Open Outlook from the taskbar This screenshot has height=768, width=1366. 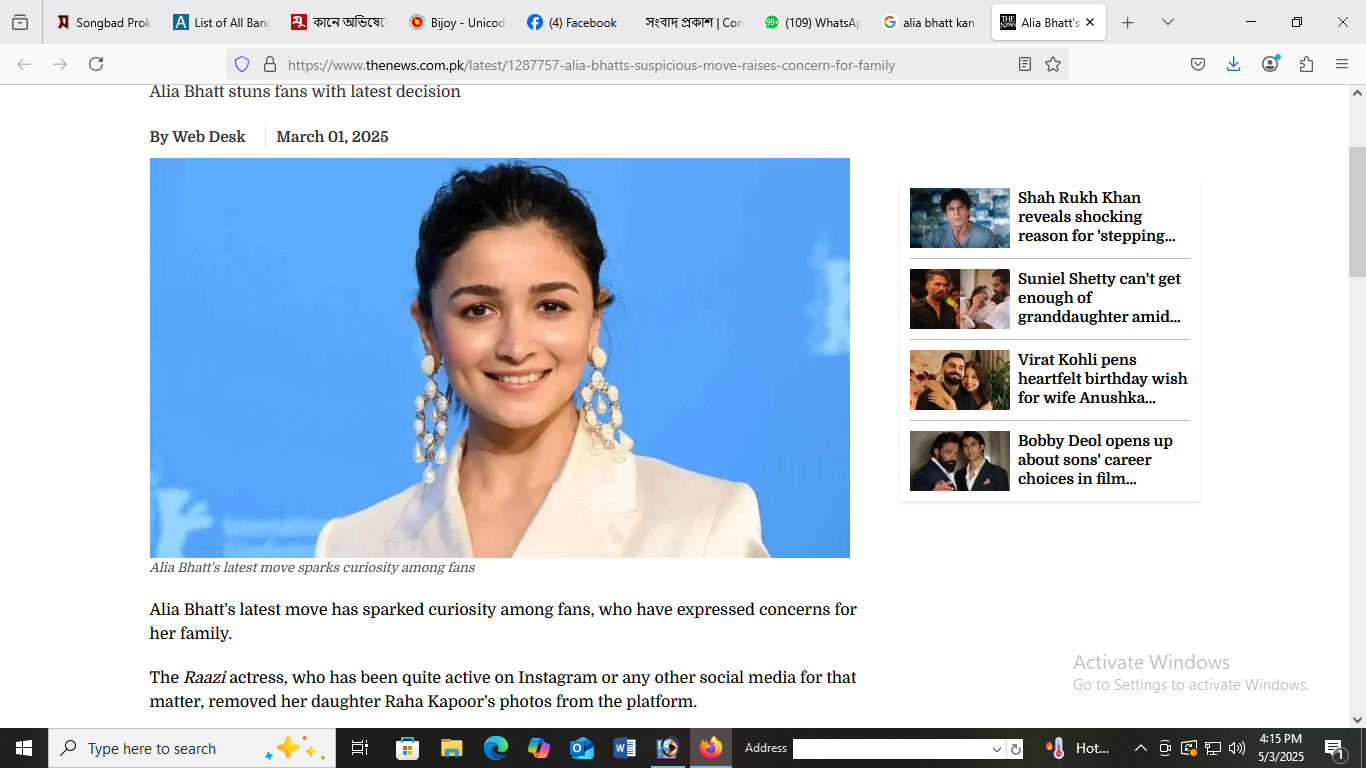582,748
